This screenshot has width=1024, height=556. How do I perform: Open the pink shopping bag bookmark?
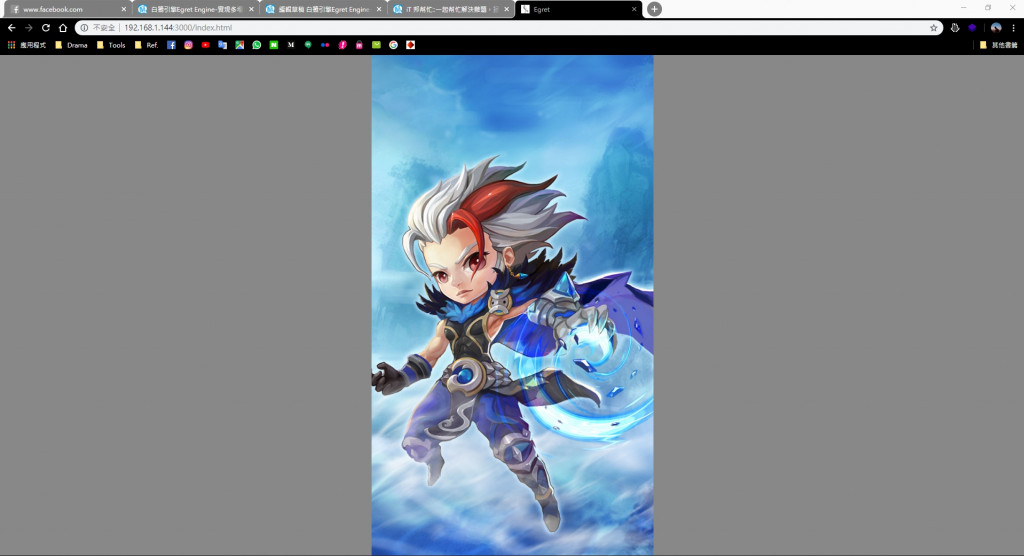click(359, 45)
